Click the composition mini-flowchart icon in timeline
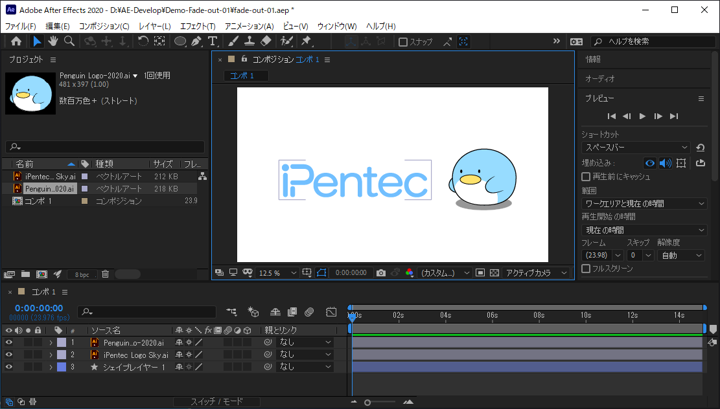This screenshot has height=409, width=720. (231, 312)
